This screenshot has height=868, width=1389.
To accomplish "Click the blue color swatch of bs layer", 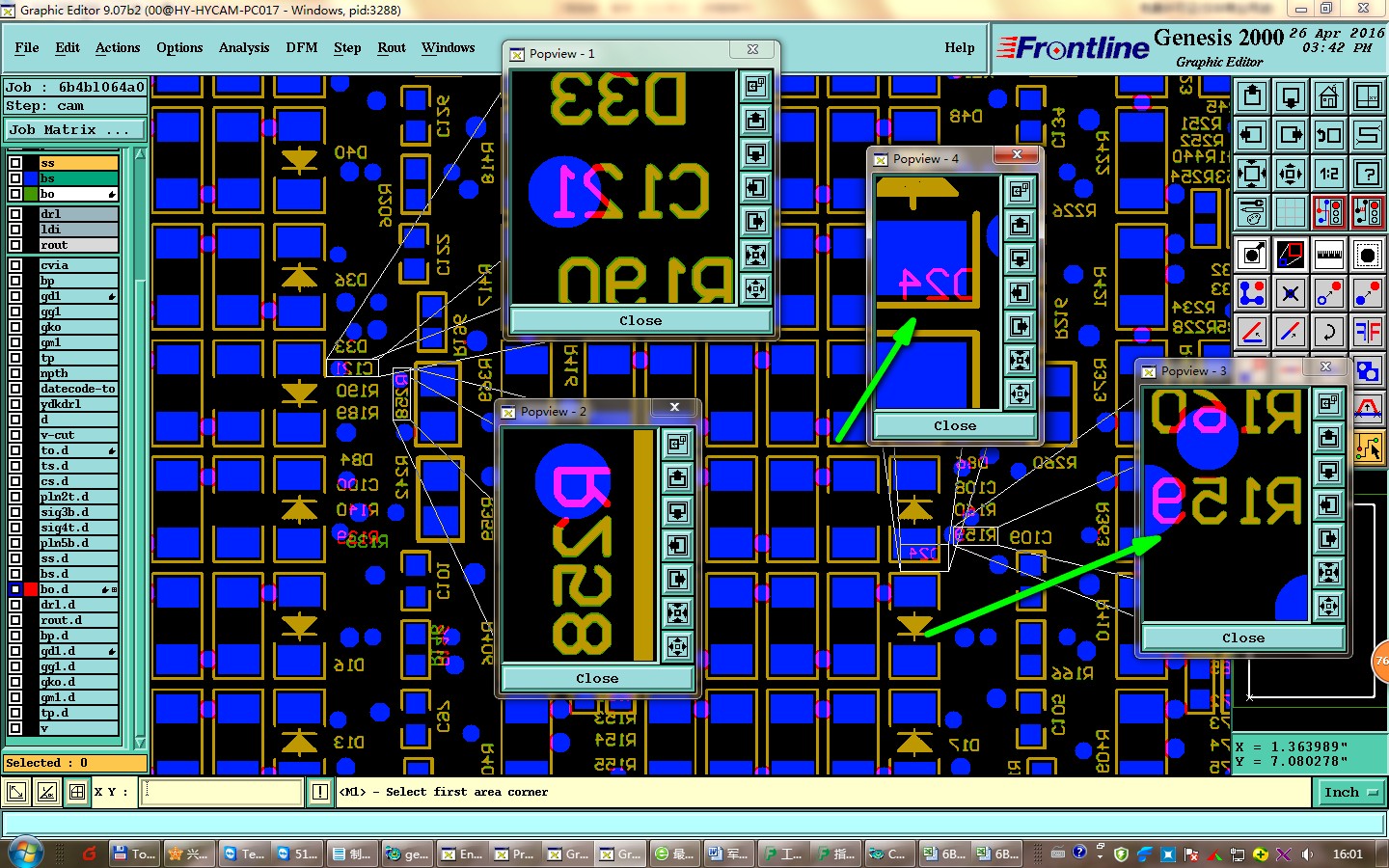I will click(32, 178).
